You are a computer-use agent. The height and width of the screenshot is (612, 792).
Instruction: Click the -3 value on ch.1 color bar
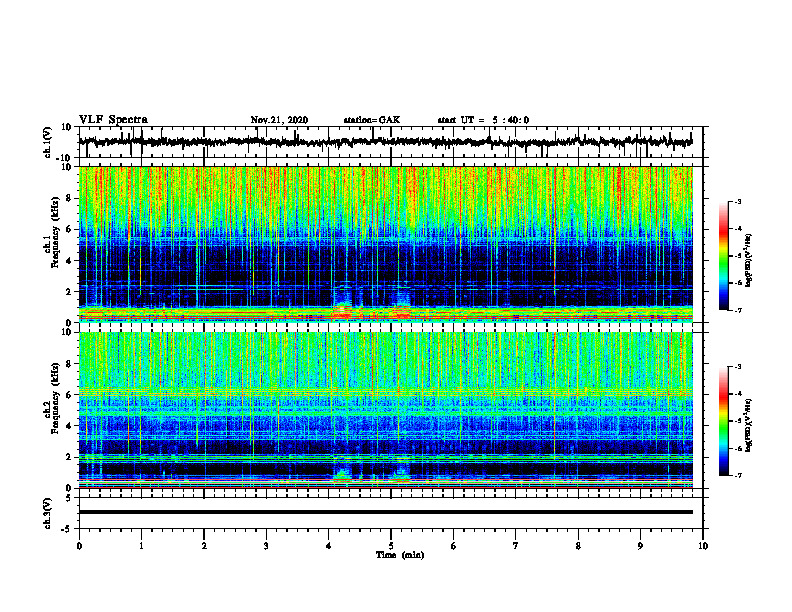[x=737, y=202]
